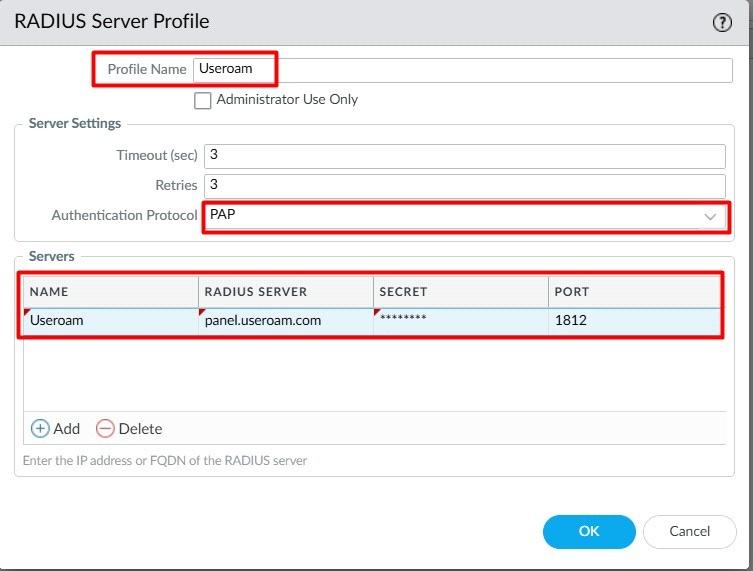Click the Retries input field

tap(465, 186)
